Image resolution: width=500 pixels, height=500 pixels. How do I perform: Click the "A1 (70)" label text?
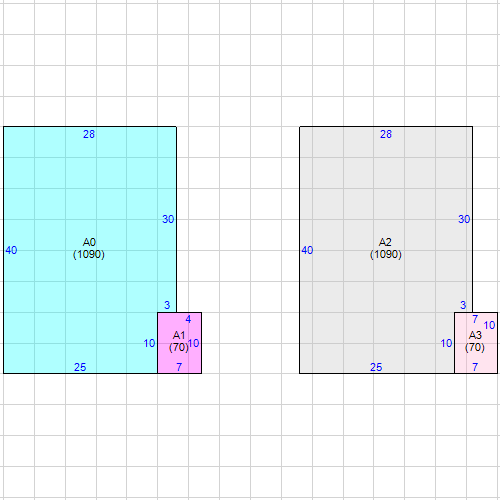(179, 341)
